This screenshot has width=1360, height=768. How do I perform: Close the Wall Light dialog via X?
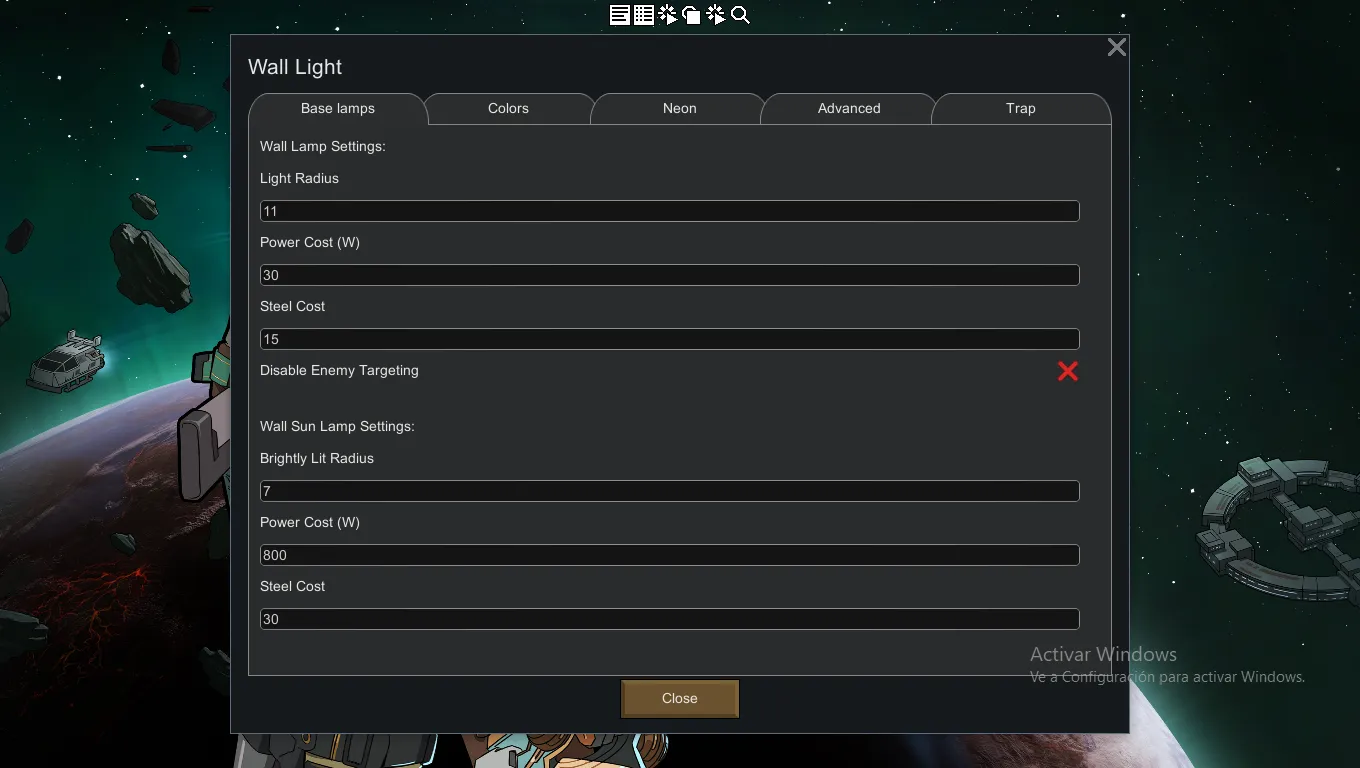[1117, 47]
